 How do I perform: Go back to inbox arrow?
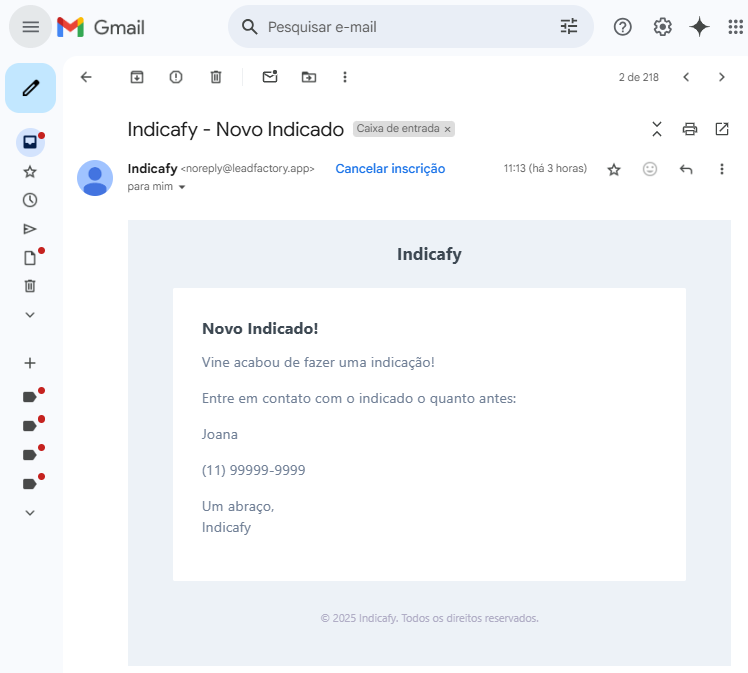point(86,77)
